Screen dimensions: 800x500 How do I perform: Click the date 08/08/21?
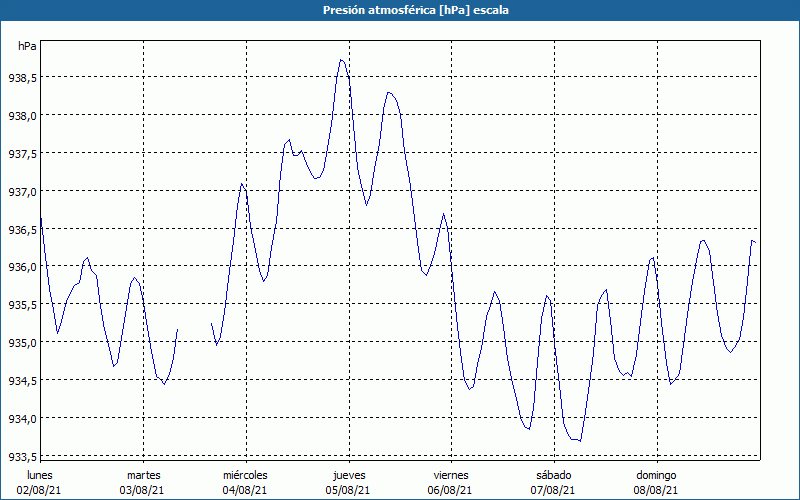656,490
